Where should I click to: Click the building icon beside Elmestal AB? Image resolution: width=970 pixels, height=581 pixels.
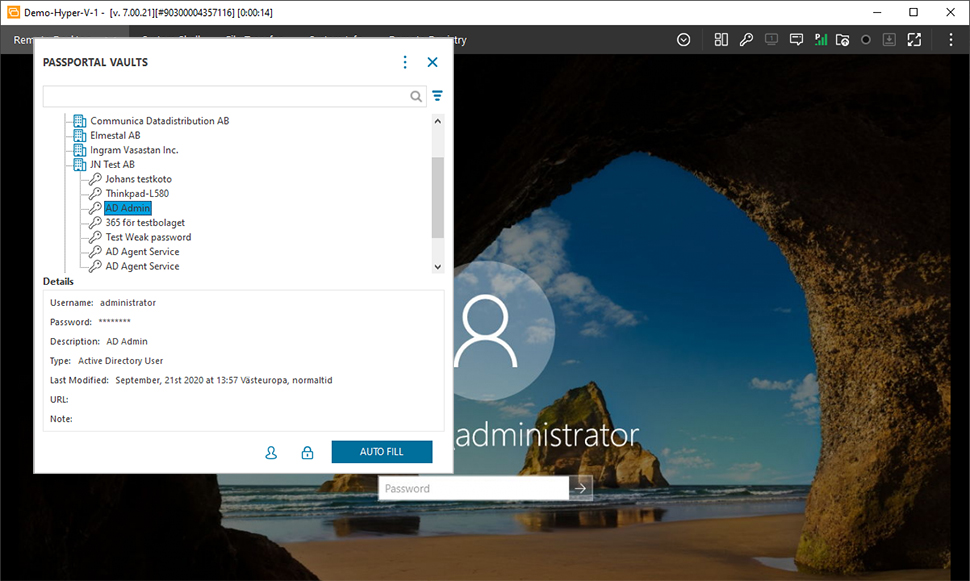(80, 136)
